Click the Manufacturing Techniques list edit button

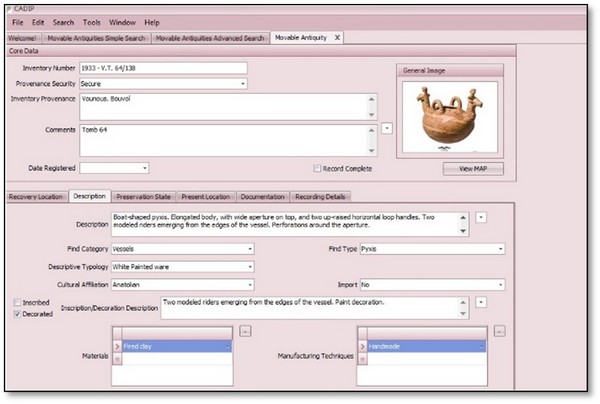click(499, 331)
